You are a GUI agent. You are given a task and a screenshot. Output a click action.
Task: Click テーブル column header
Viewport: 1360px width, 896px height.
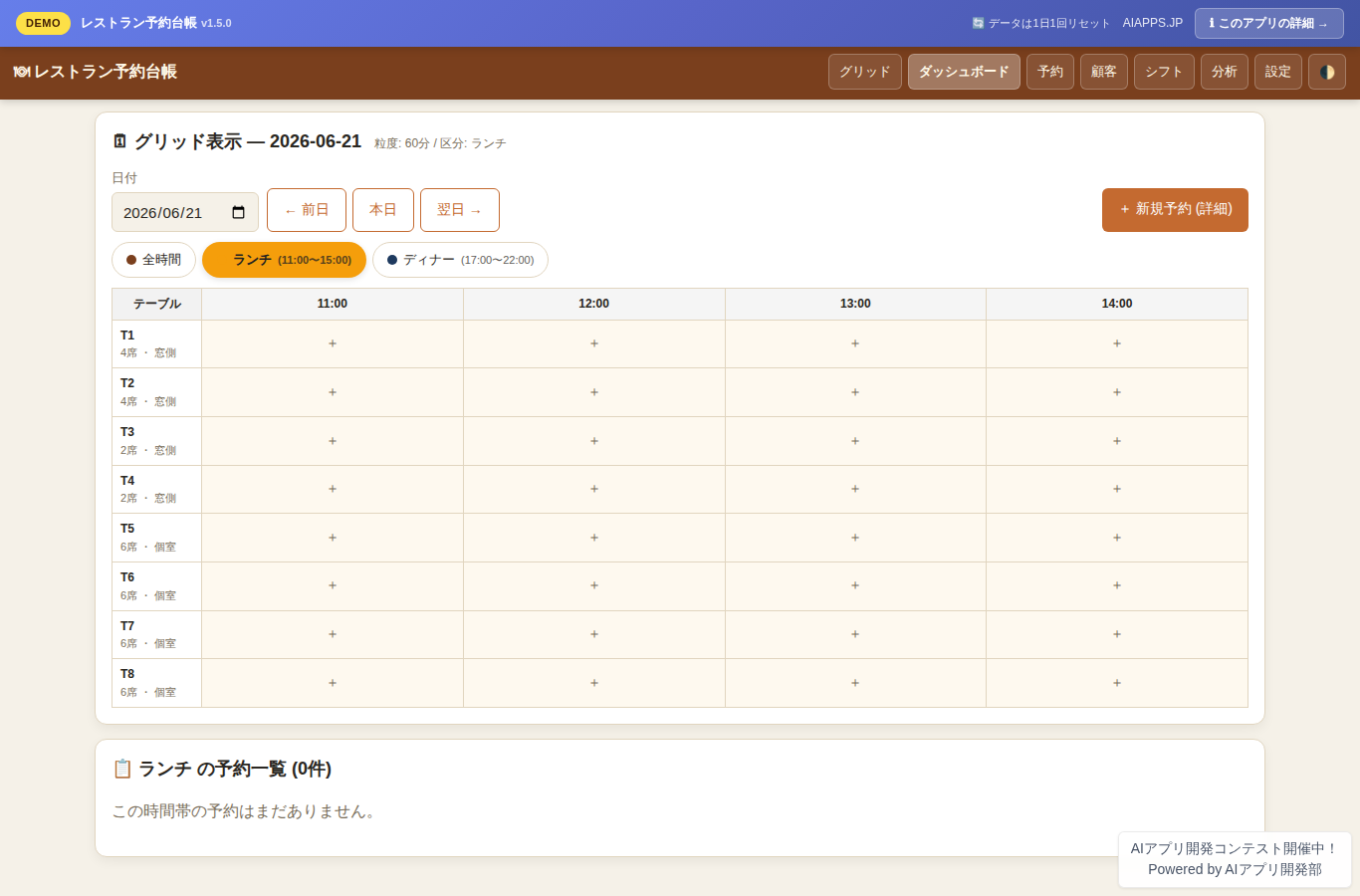tap(157, 304)
